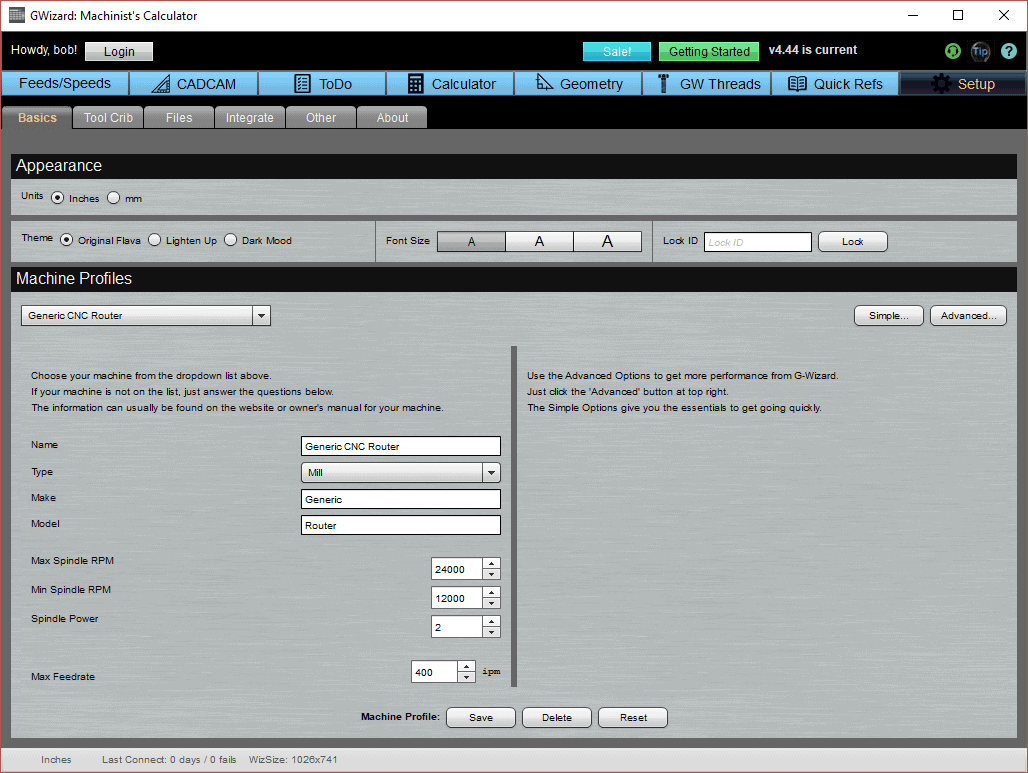Click the green headset support icon
The image size is (1028, 773).
[x=952, y=51]
